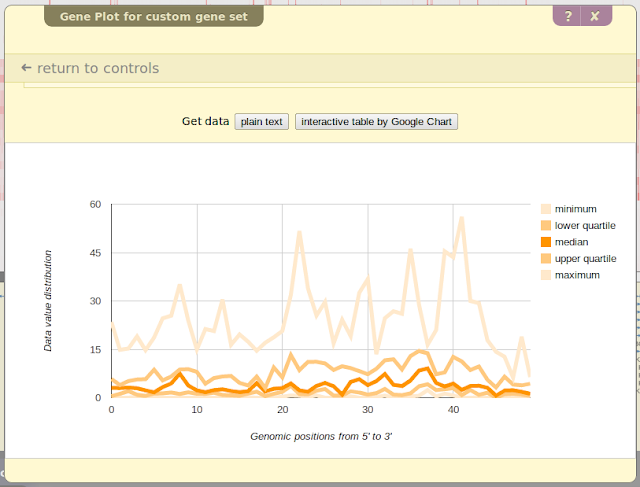Click the lower quartile legend label

click(x=585, y=225)
